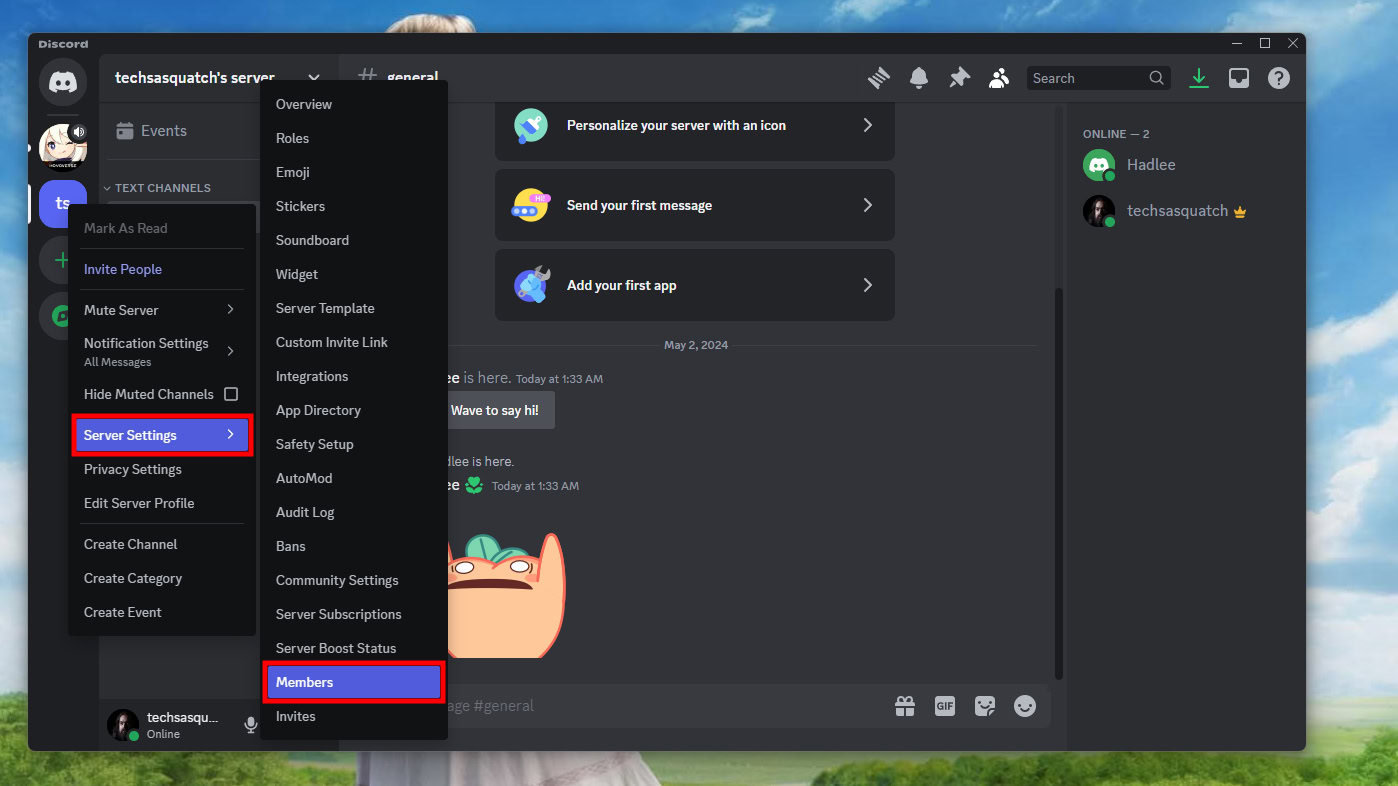Open the sticker picker icon
This screenshot has width=1398, height=786.
coord(985,706)
